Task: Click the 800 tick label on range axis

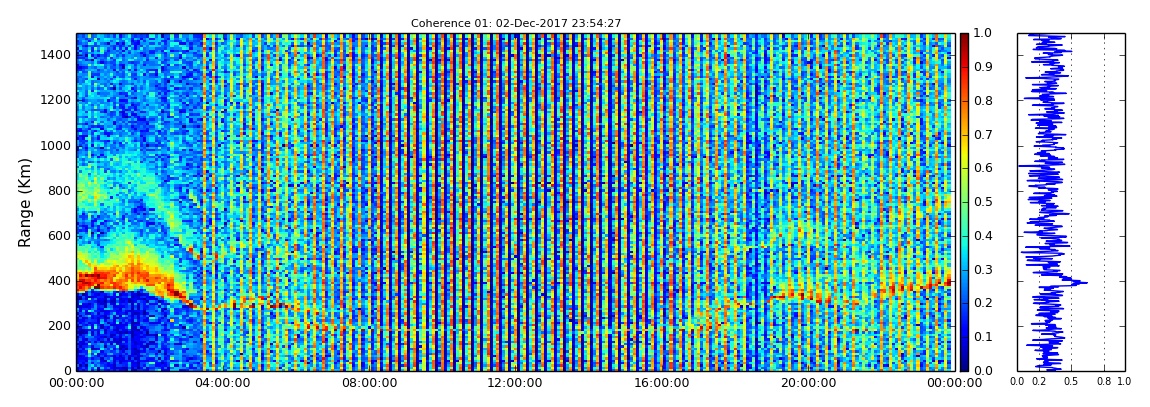Action: pos(60,191)
